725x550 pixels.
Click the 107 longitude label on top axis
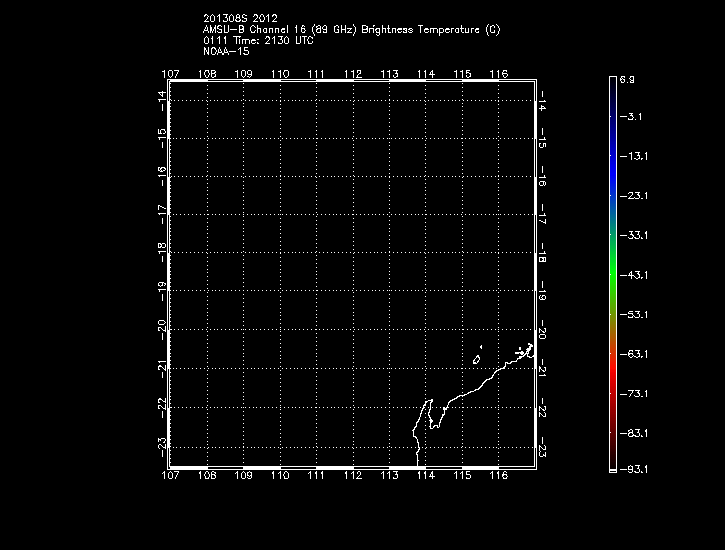point(170,74)
